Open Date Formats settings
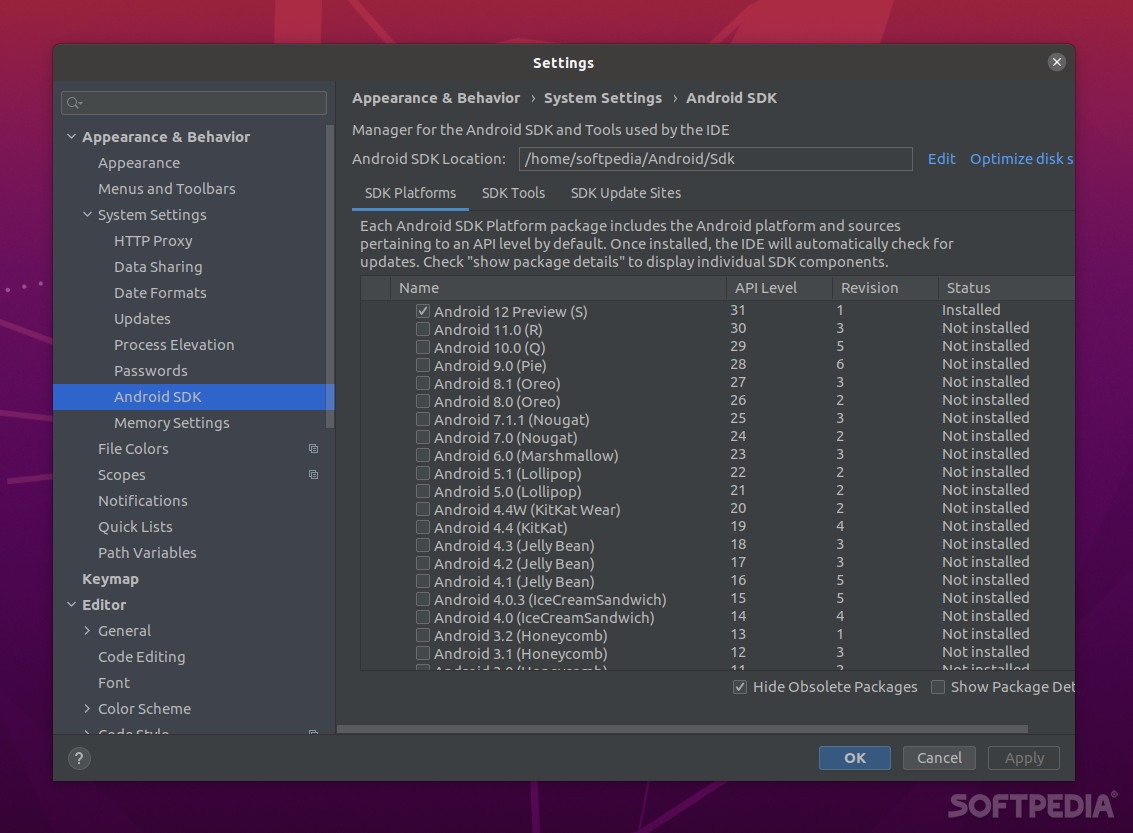Screen dimensions: 1133x833 click(x=160, y=293)
